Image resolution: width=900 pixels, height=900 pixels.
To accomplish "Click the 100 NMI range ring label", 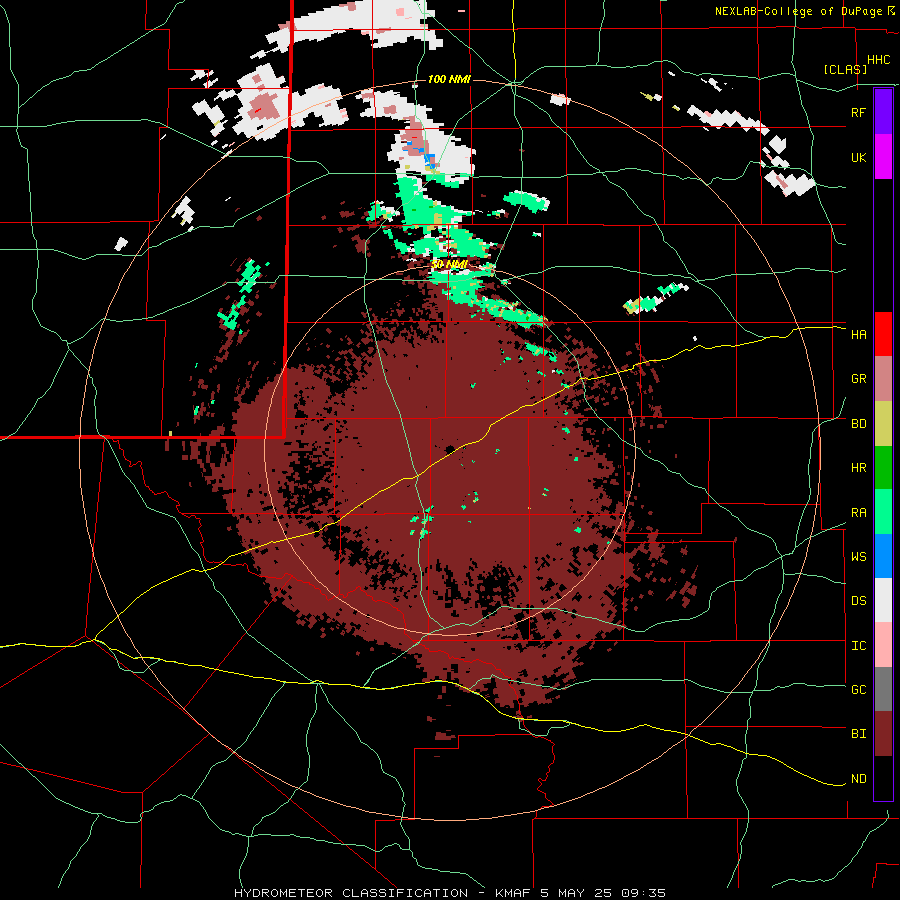I will point(449,79).
